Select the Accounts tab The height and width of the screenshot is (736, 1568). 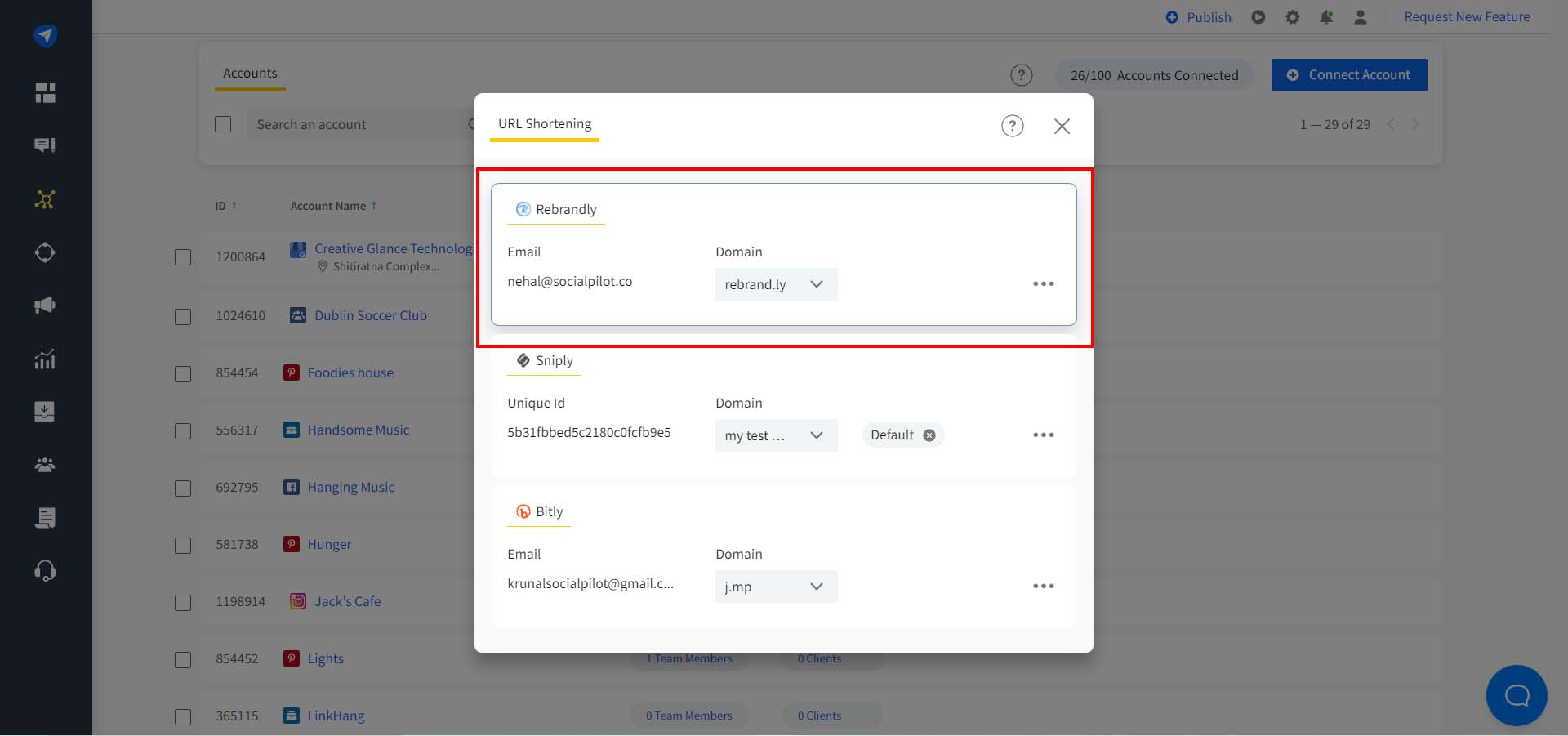(x=250, y=74)
